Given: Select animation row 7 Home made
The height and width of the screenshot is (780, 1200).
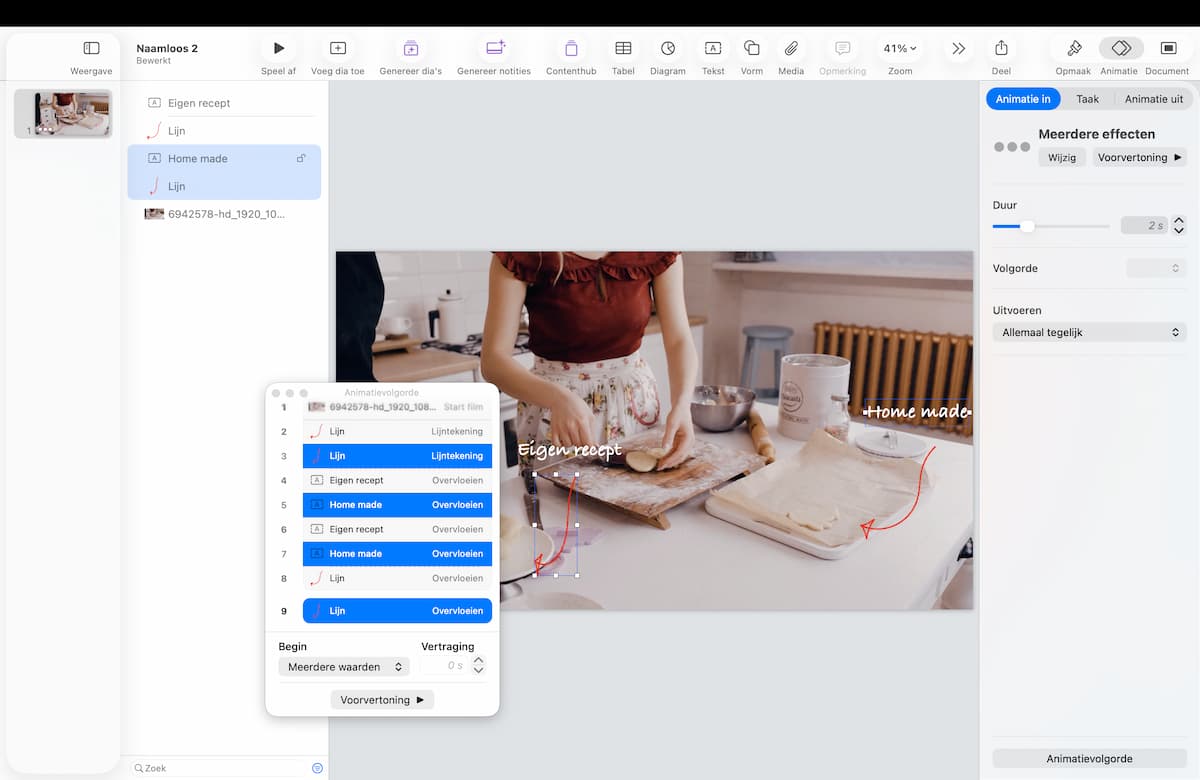Looking at the screenshot, I should point(397,554).
